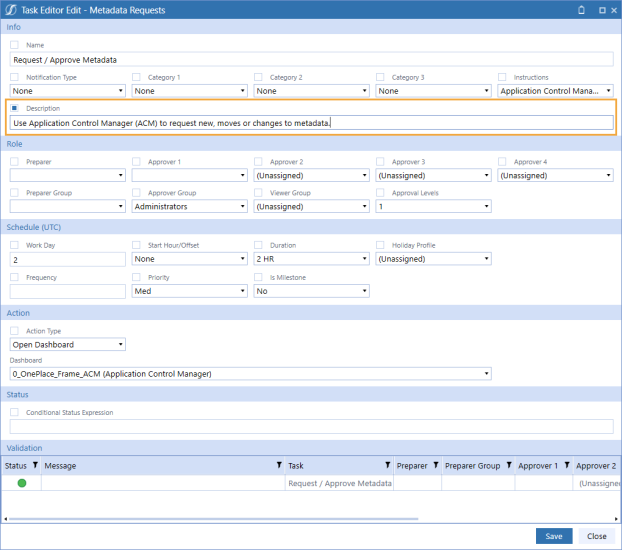Open the Approver 2 dropdown
Image resolution: width=622 pixels, height=550 pixels.
tap(311, 175)
